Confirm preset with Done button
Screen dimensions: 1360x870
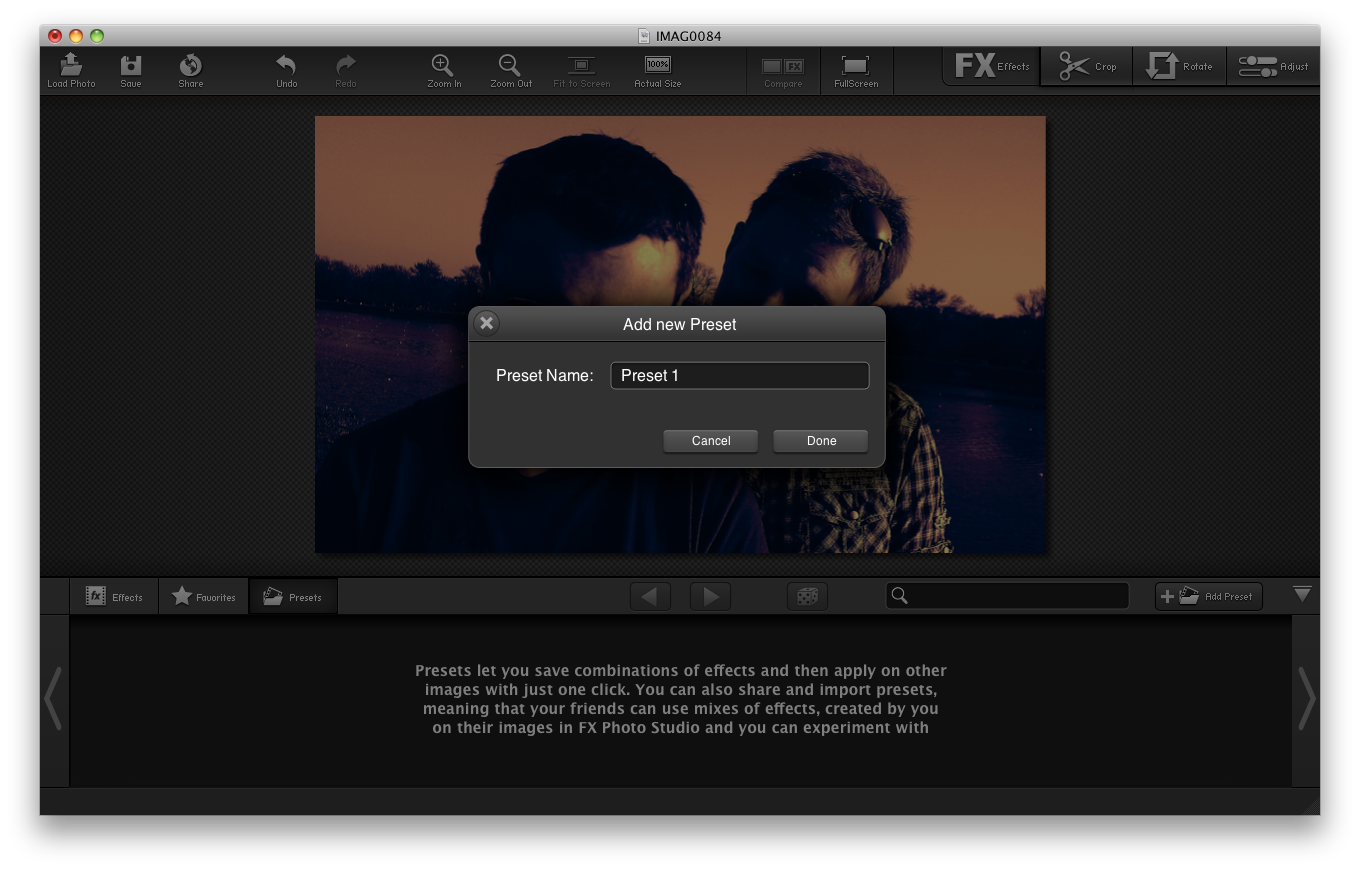[x=820, y=441]
